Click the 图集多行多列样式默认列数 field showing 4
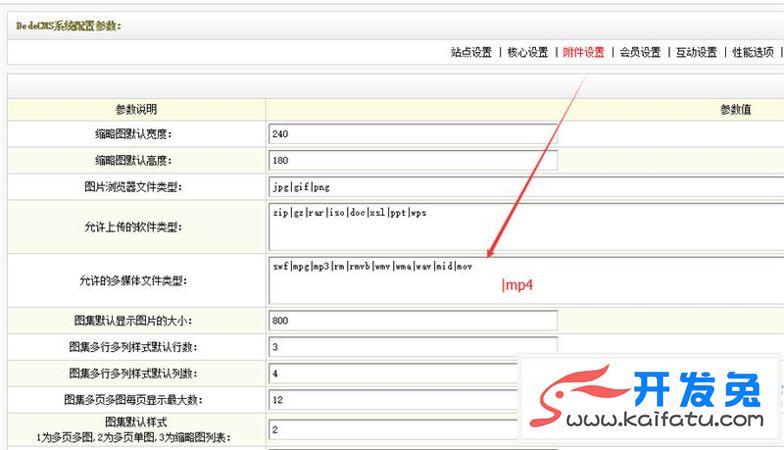Image resolution: width=784 pixels, height=450 pixels. pyautogui.click(x=393, y=374)
